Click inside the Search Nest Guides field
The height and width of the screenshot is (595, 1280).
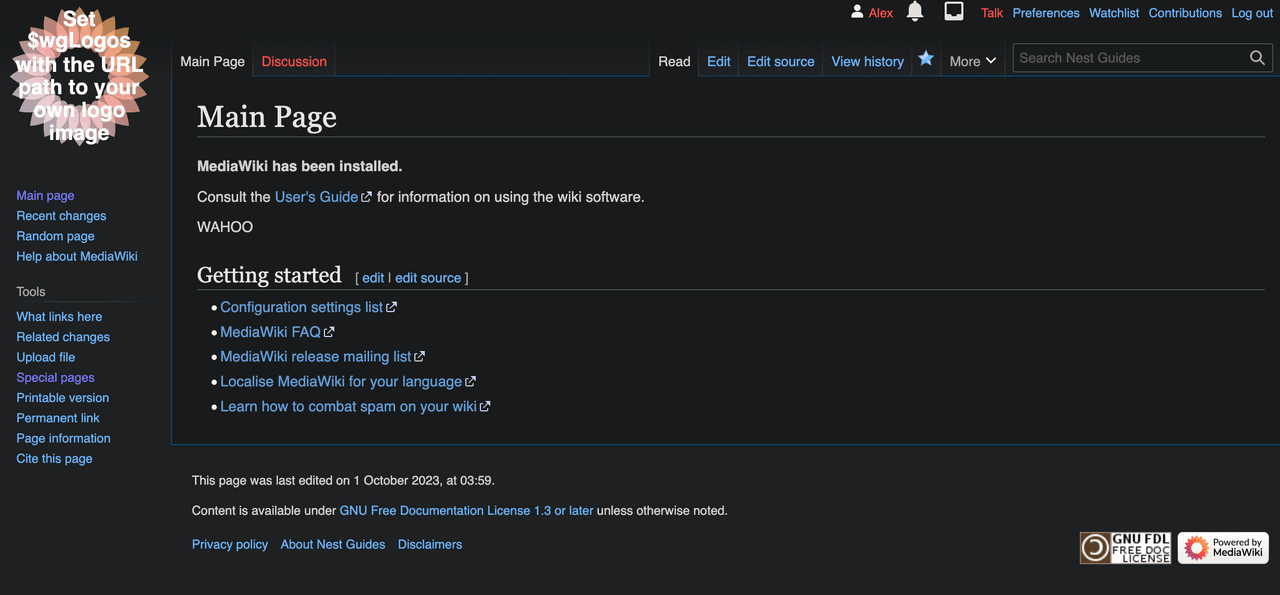(x=1130, y=58)
